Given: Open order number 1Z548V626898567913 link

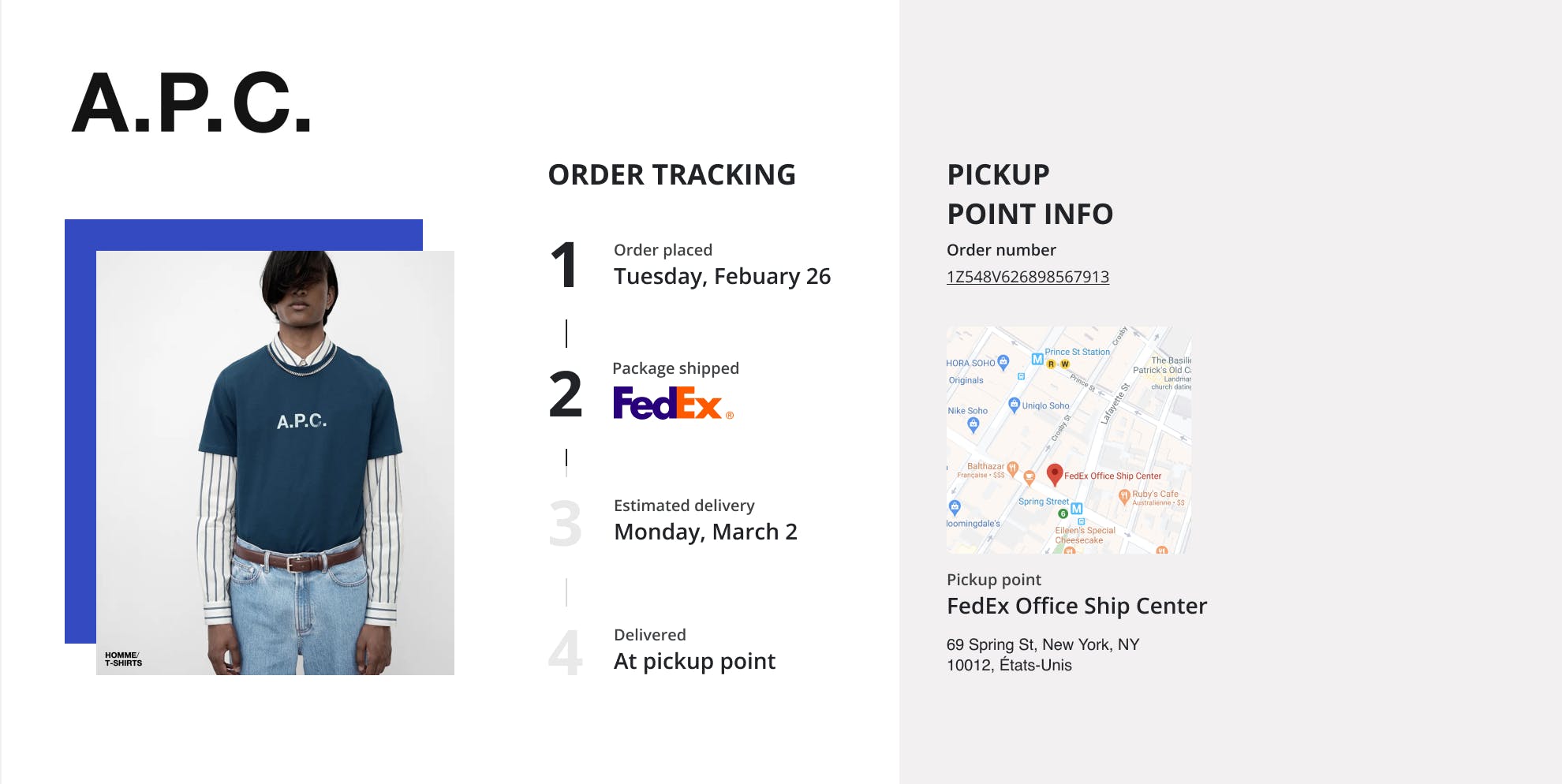Looking at the screenshot, I should pyautogui.click(x=1027, y=277).
